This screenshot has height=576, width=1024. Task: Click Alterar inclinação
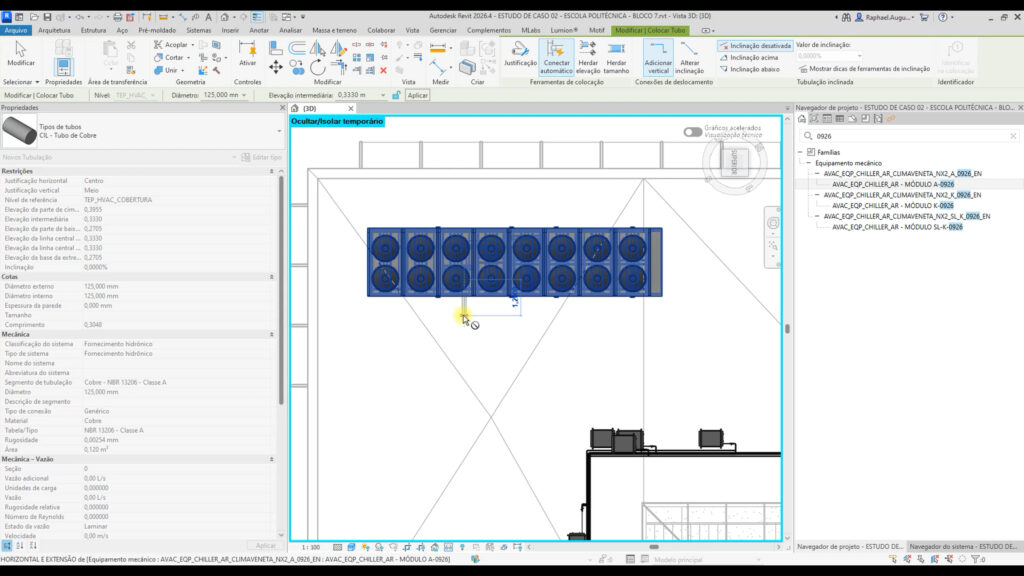pyautogui.click(x=689, y=57)
